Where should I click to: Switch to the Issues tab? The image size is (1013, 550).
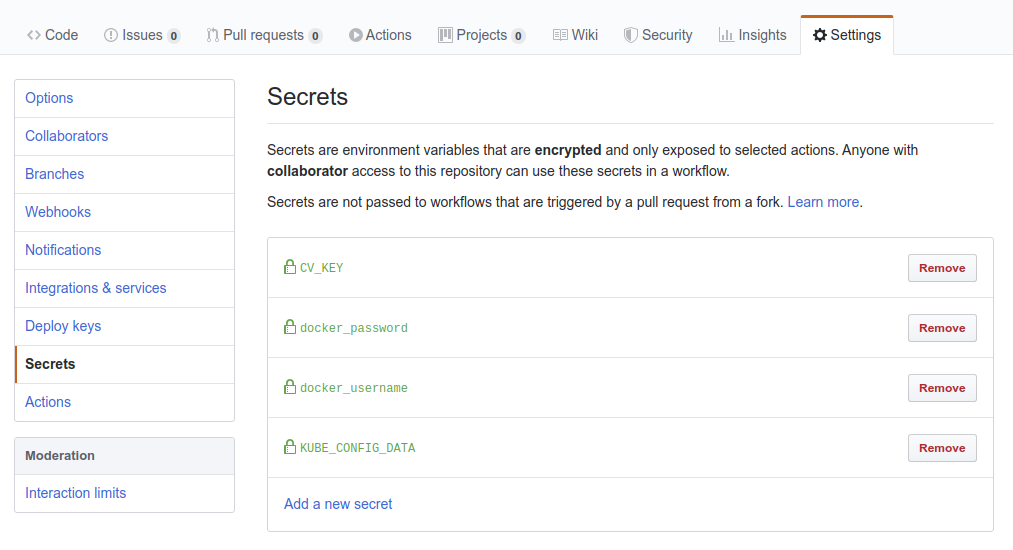[141, 35]
